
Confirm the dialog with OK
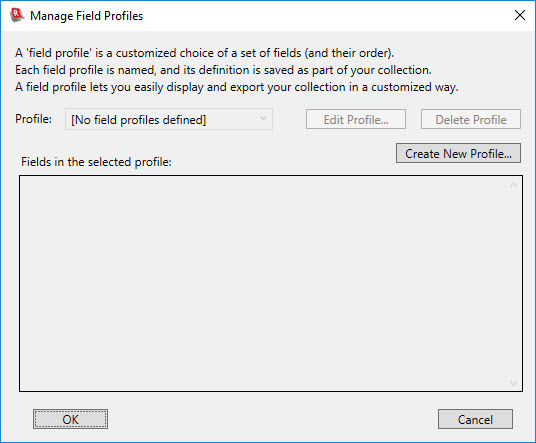point(70,419)
